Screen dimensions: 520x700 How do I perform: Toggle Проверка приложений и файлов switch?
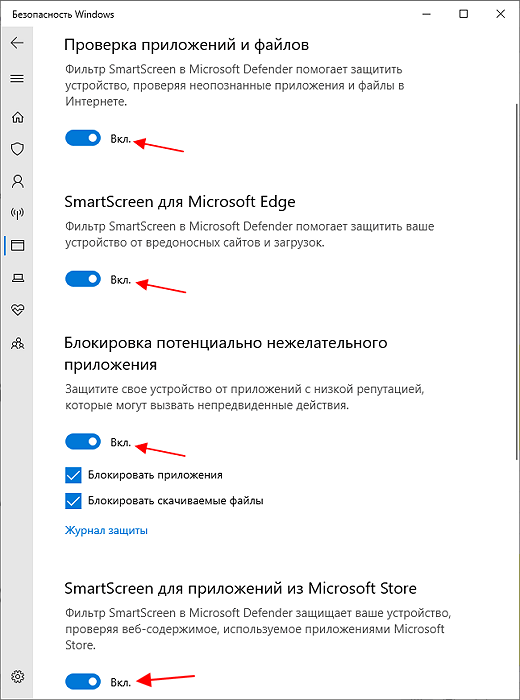coord(83,138)
